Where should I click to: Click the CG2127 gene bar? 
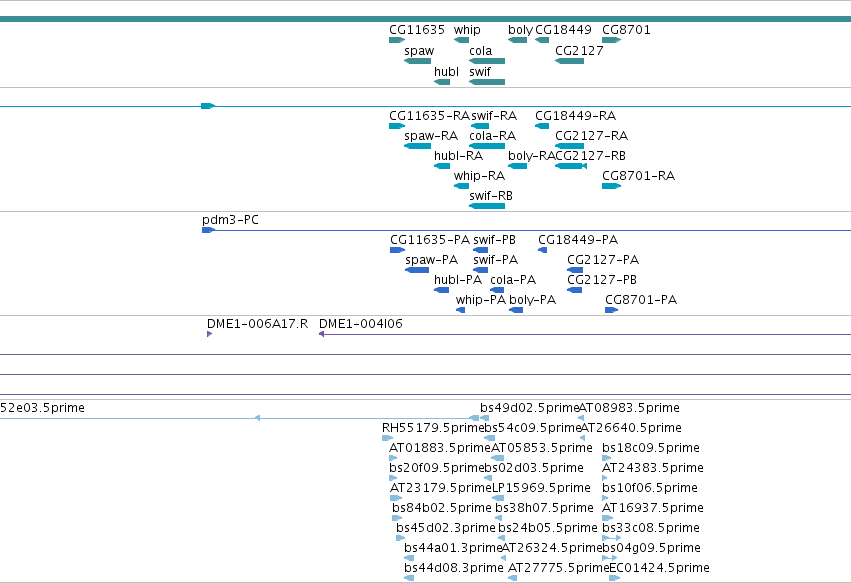click(x=569, y=61)
